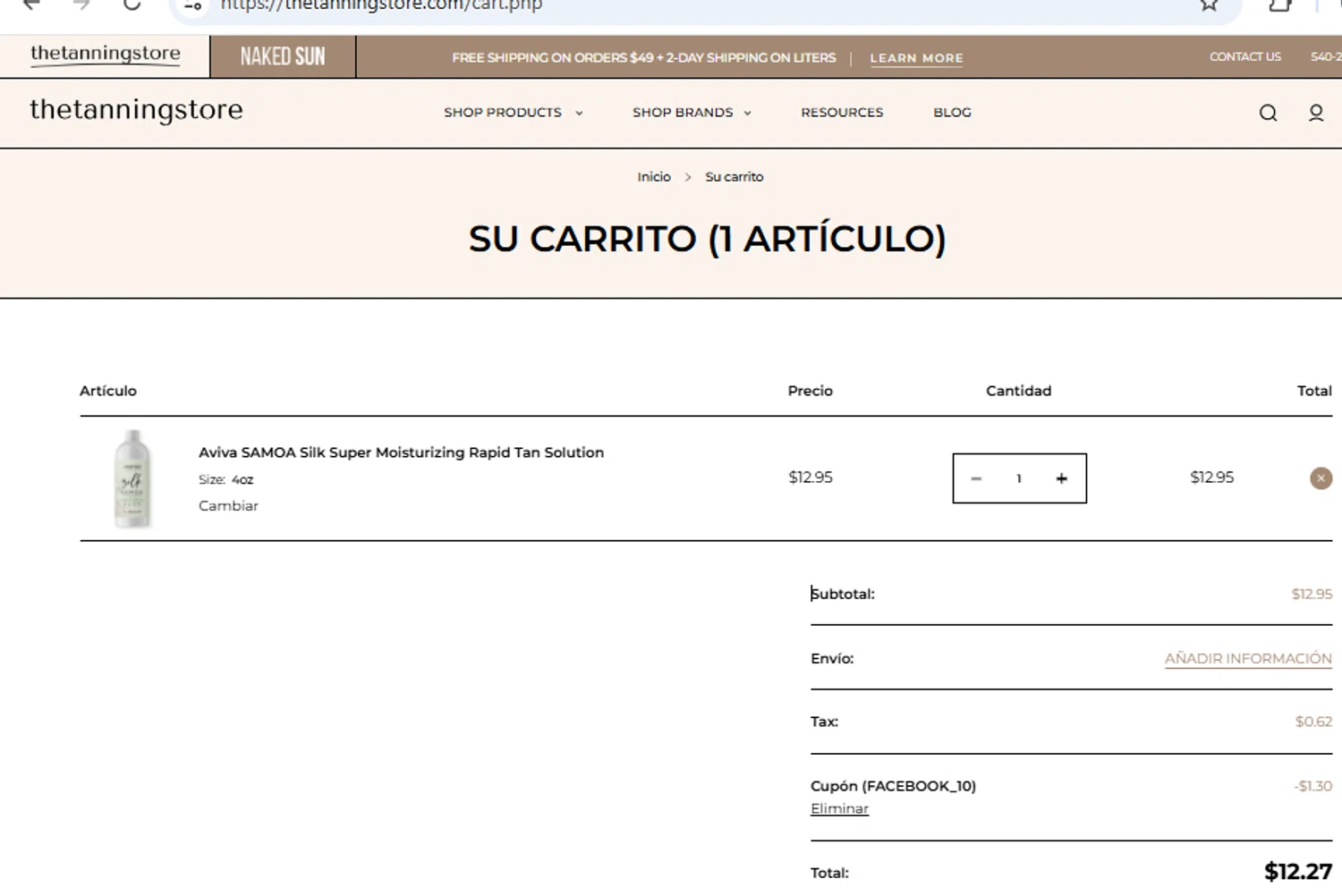This screenshot has height=896, width=1342.
Task: Open product bottle thumbnail image
Action: (132, 478)
